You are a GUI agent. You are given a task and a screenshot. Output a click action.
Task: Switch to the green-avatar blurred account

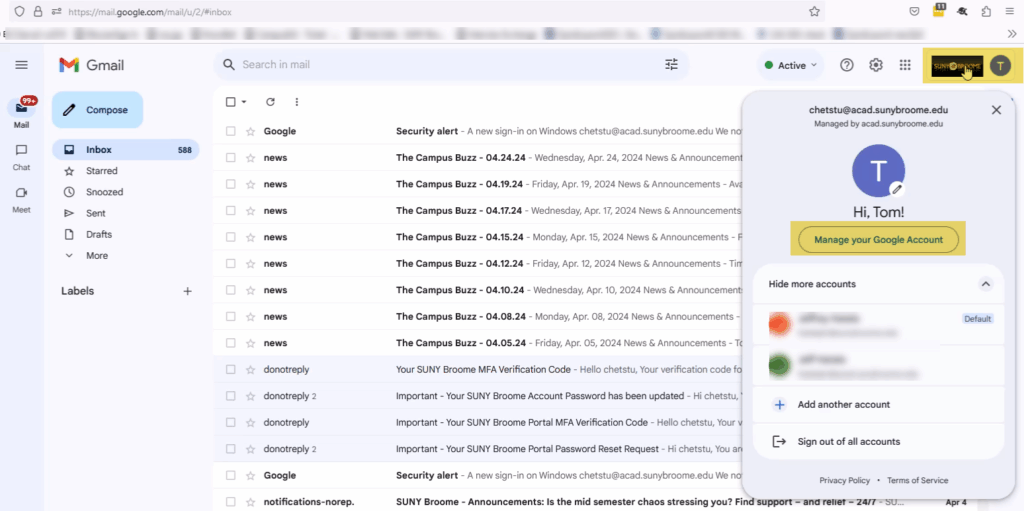click(x=878, y=366)
